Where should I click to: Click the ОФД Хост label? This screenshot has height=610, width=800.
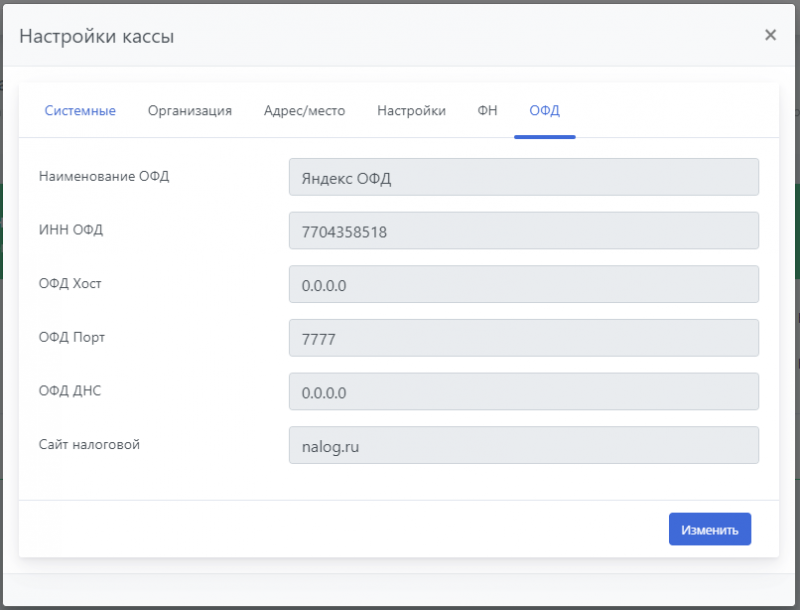[x=70, y=284]
